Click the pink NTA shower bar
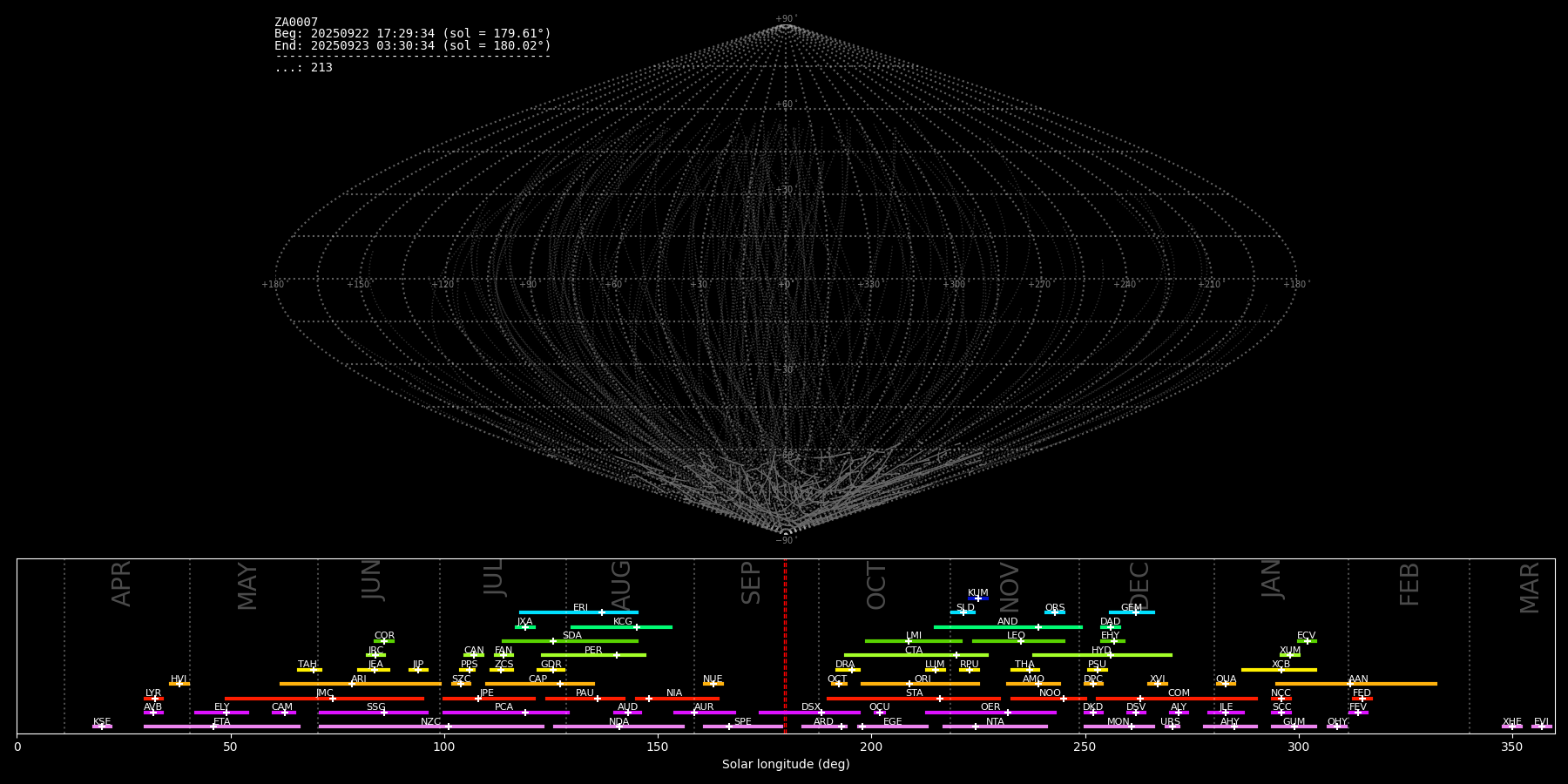The width and height of the screenshot is (1568, 784). (x=995, y=727)
